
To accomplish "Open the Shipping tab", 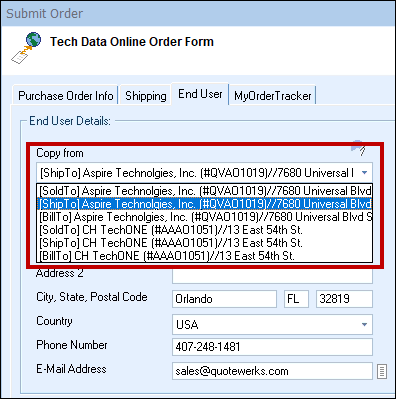I will (x=146, y=96).
